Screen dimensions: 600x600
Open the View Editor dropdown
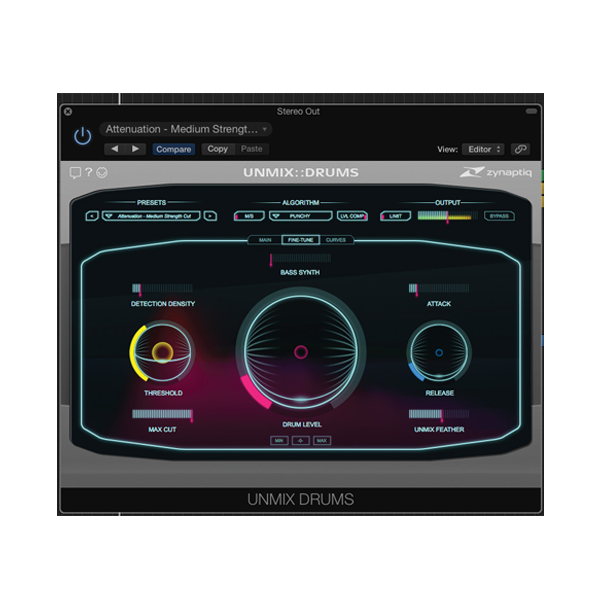(483, 149)
